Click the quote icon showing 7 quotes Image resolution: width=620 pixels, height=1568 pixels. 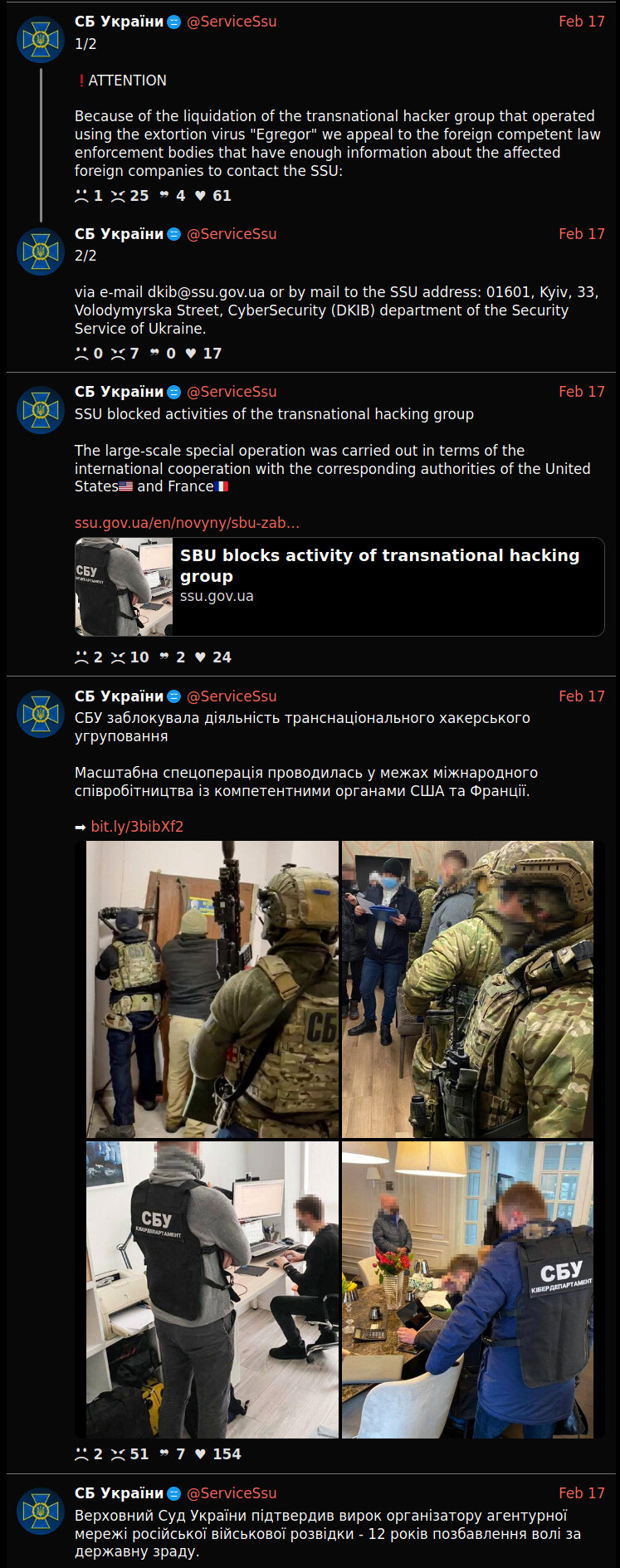(x=164, y=1454)
